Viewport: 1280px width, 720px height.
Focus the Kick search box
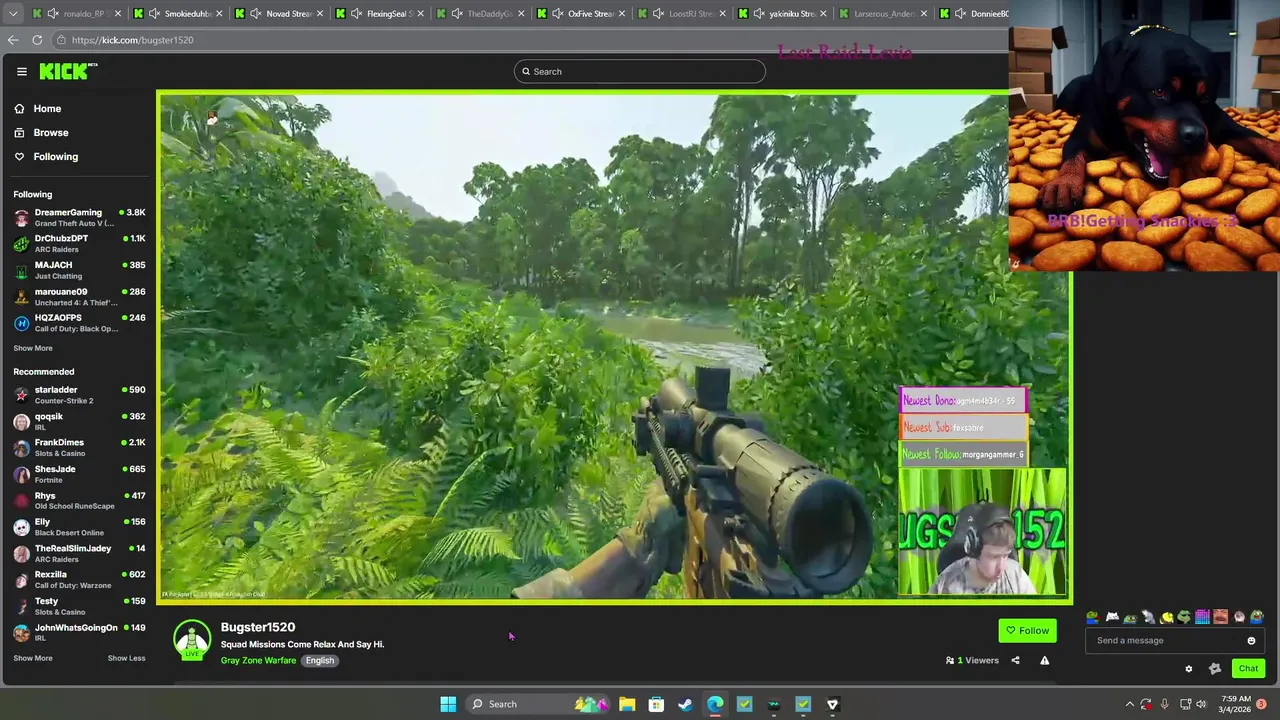640,71
